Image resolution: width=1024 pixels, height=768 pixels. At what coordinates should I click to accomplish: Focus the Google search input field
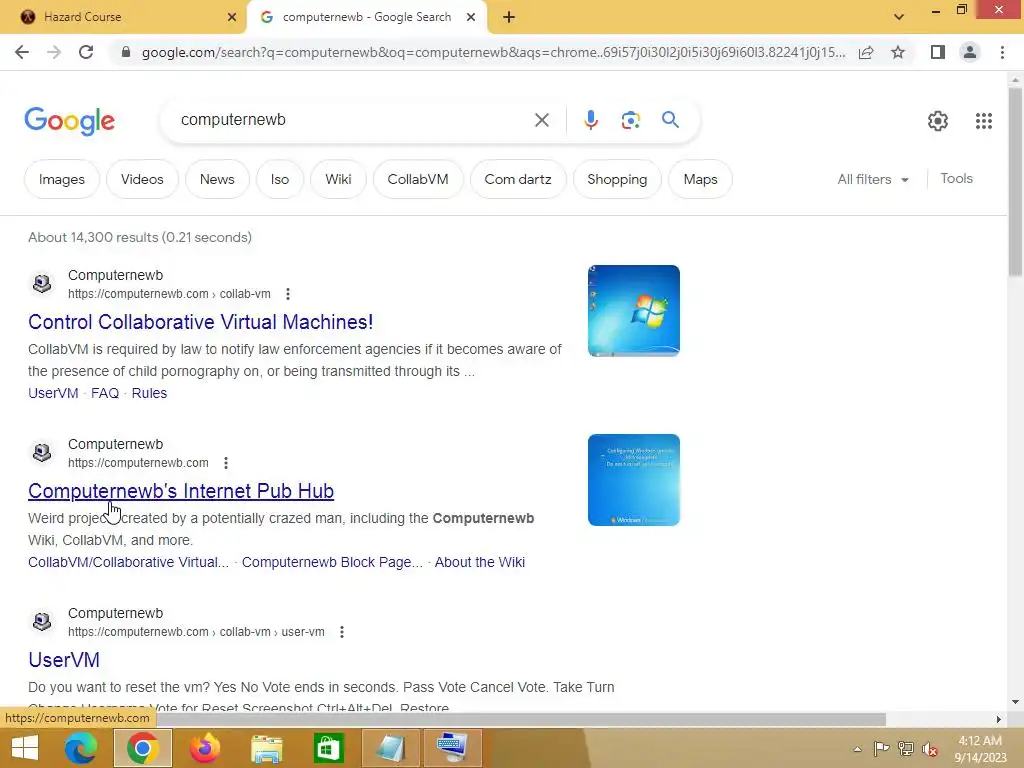pyautogui.click(x=353, y=120)
